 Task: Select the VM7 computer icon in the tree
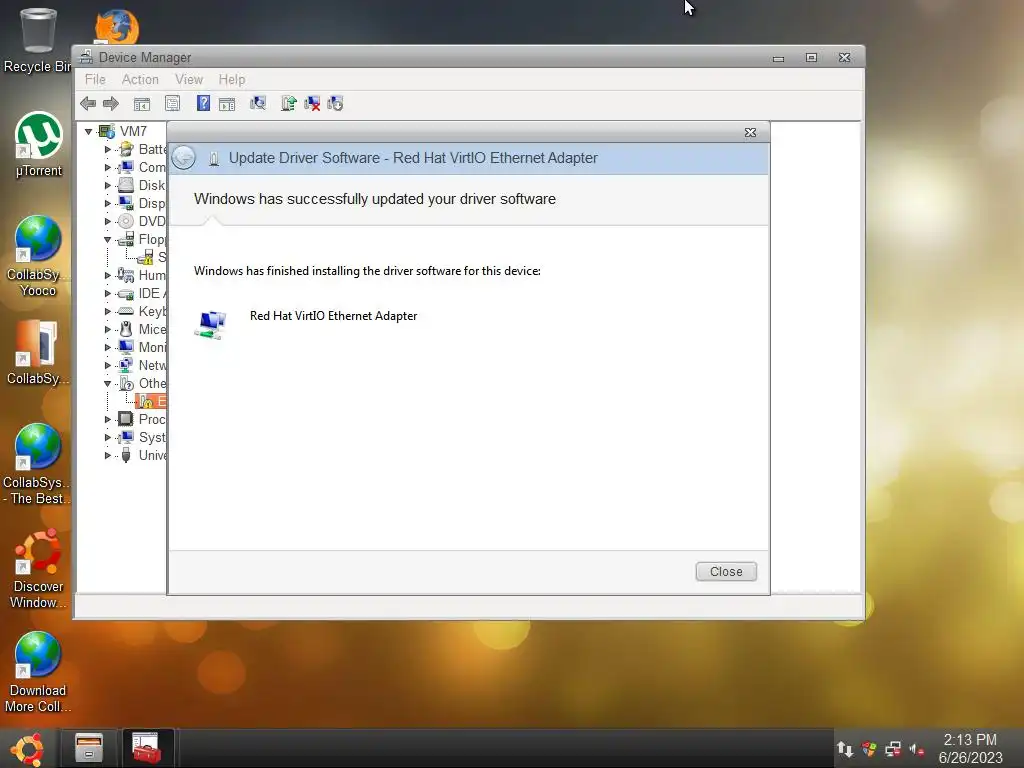107,131
